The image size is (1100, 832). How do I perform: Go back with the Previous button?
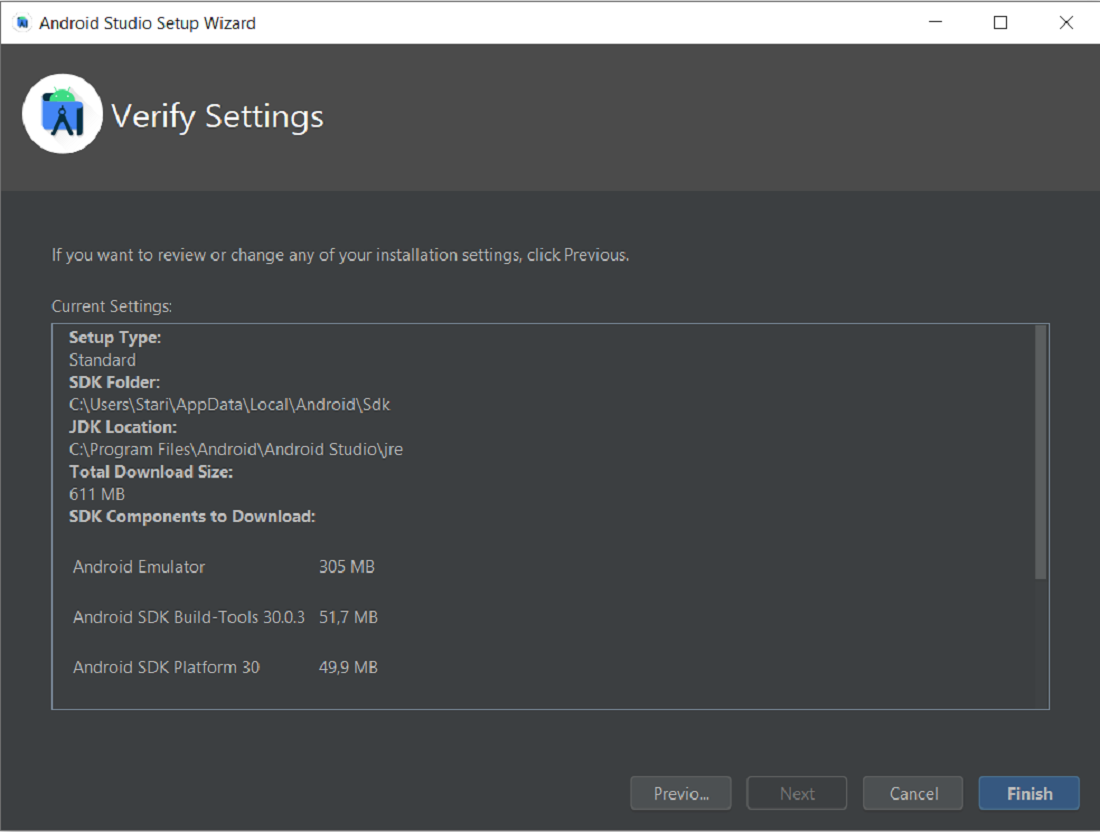681,793
